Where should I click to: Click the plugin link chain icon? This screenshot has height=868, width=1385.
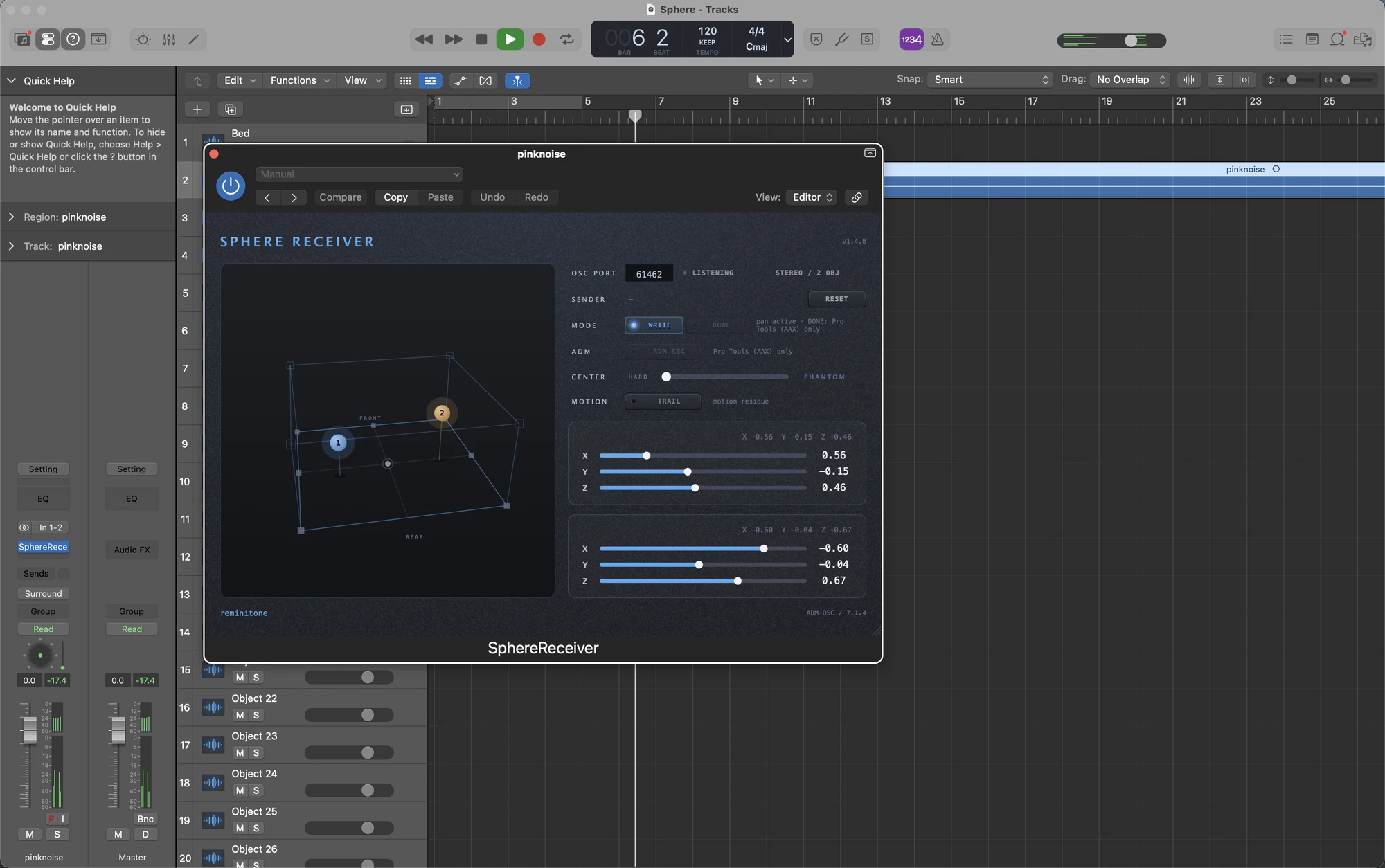857,197
